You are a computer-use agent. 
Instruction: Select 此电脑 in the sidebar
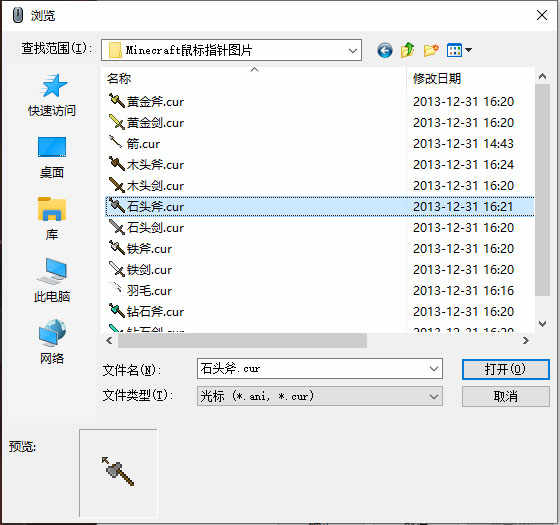pos(52,281)
